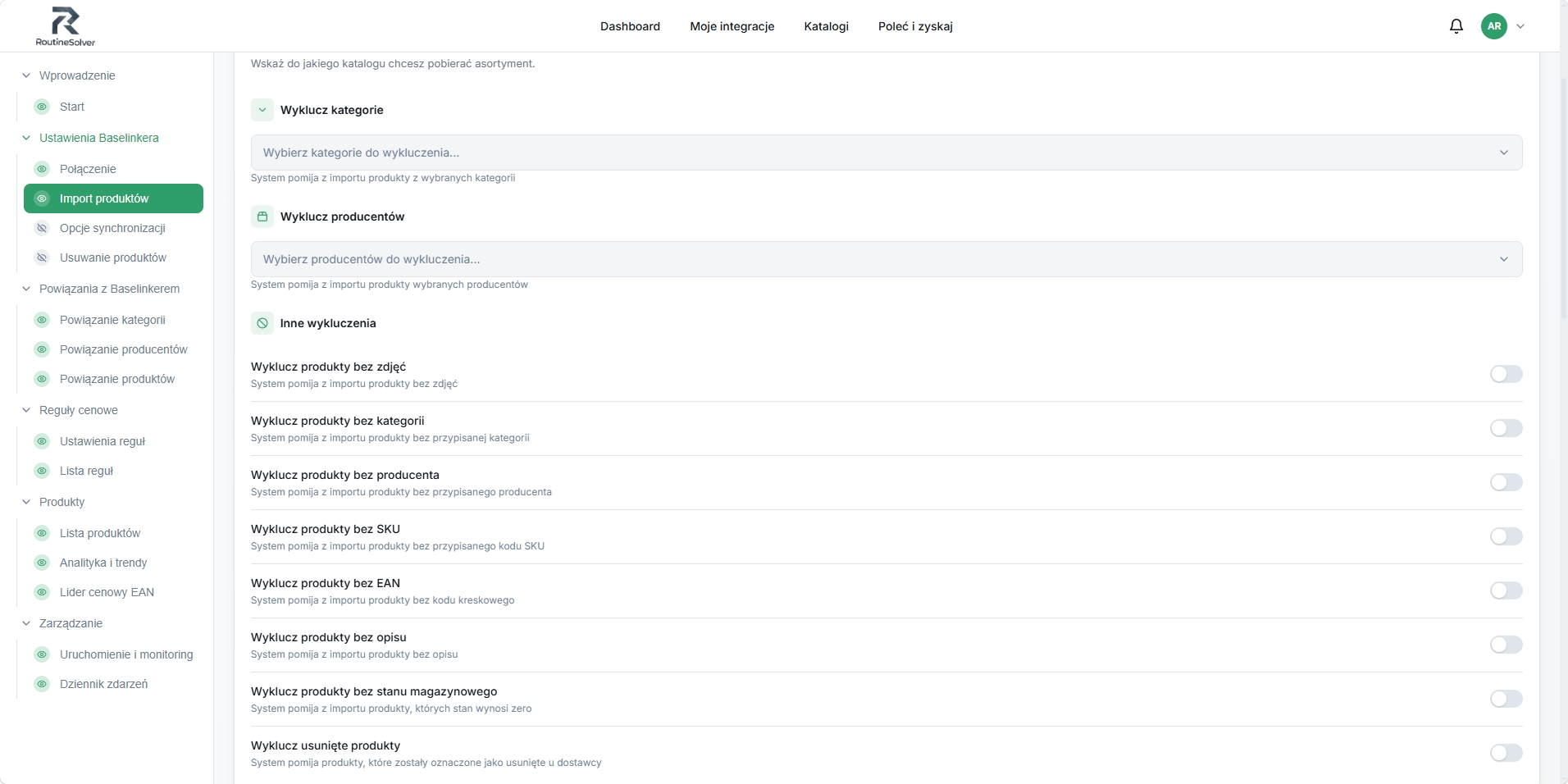Click eye icon beside Dziennik zdarzeń
This screenshot has width=1568, height=784.
click(x=42, y=684)
